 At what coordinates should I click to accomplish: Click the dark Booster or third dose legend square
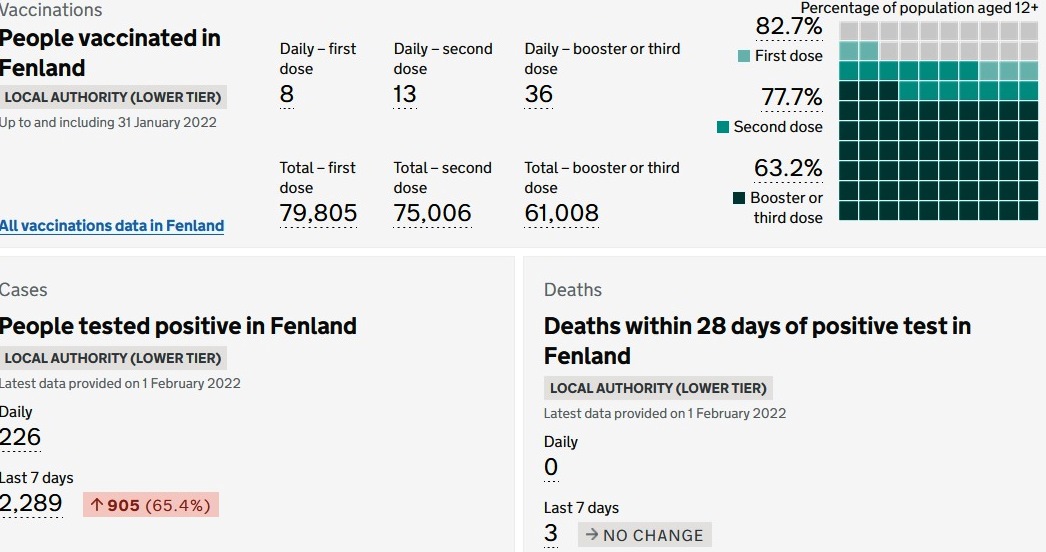coord(740,198)
